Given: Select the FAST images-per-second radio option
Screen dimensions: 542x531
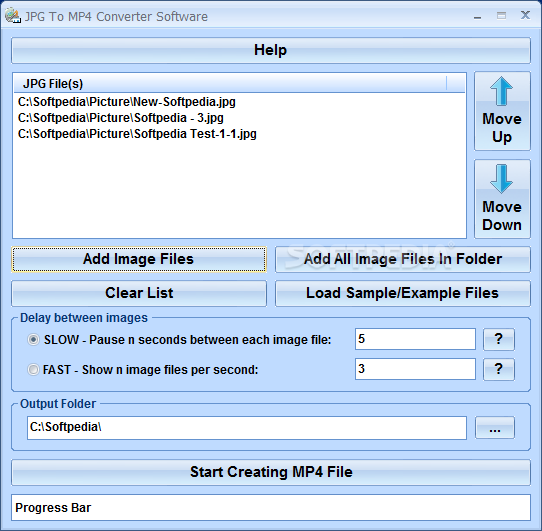Looking at the screenshot, I should [x=33, y=370].
